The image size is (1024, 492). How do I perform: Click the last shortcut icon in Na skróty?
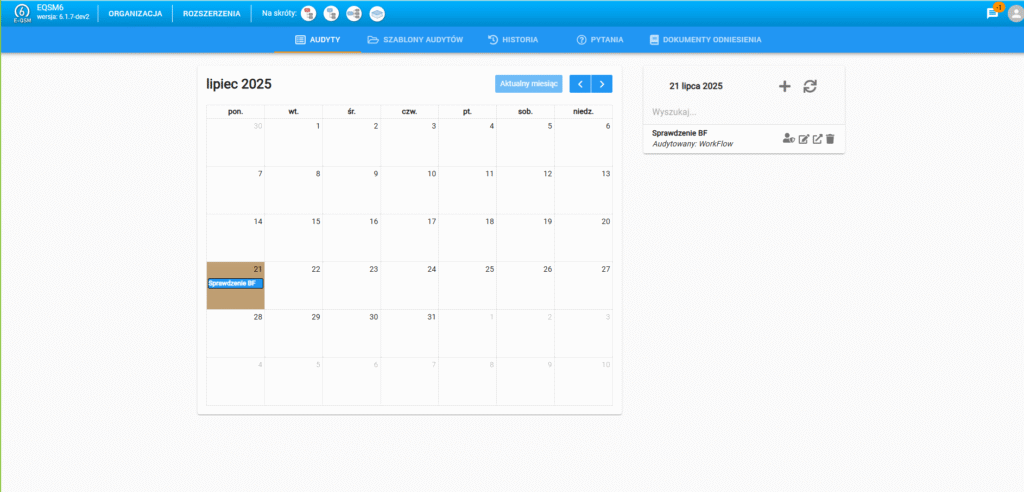point(377,13)
